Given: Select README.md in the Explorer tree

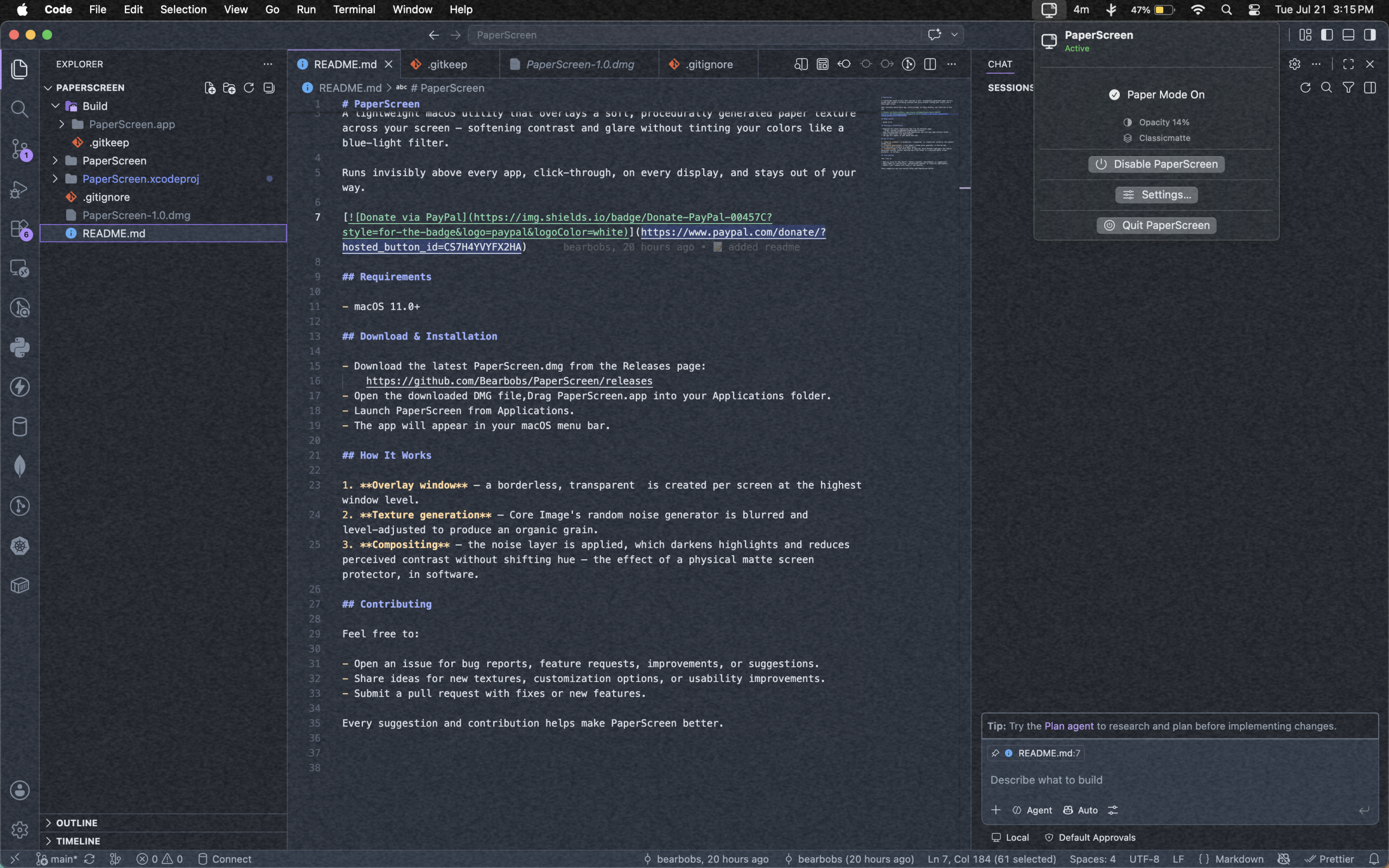Looking at the screenshot, I should tap(163, 234).
